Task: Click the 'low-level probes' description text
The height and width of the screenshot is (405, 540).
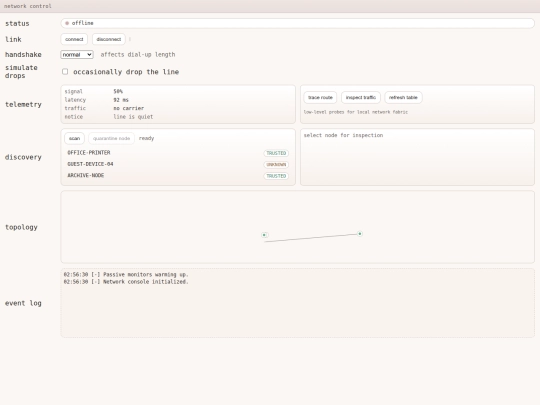Action: click(356, 112)
